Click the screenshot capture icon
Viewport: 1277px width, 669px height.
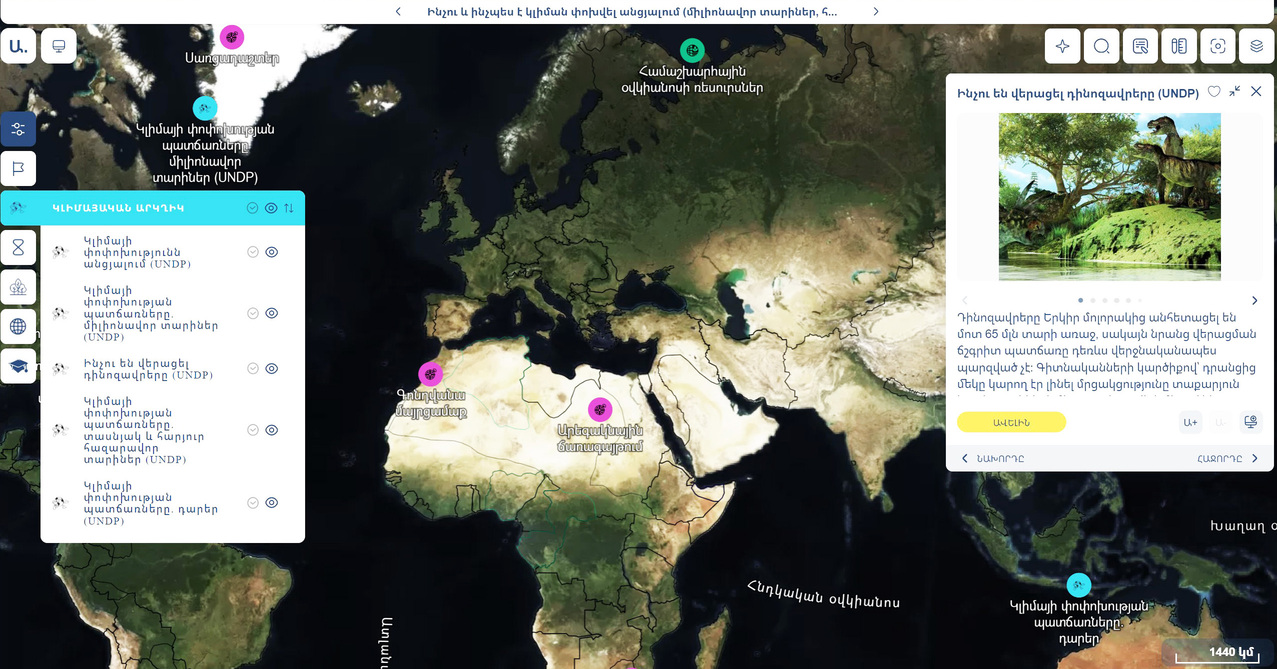(1217, 46)
